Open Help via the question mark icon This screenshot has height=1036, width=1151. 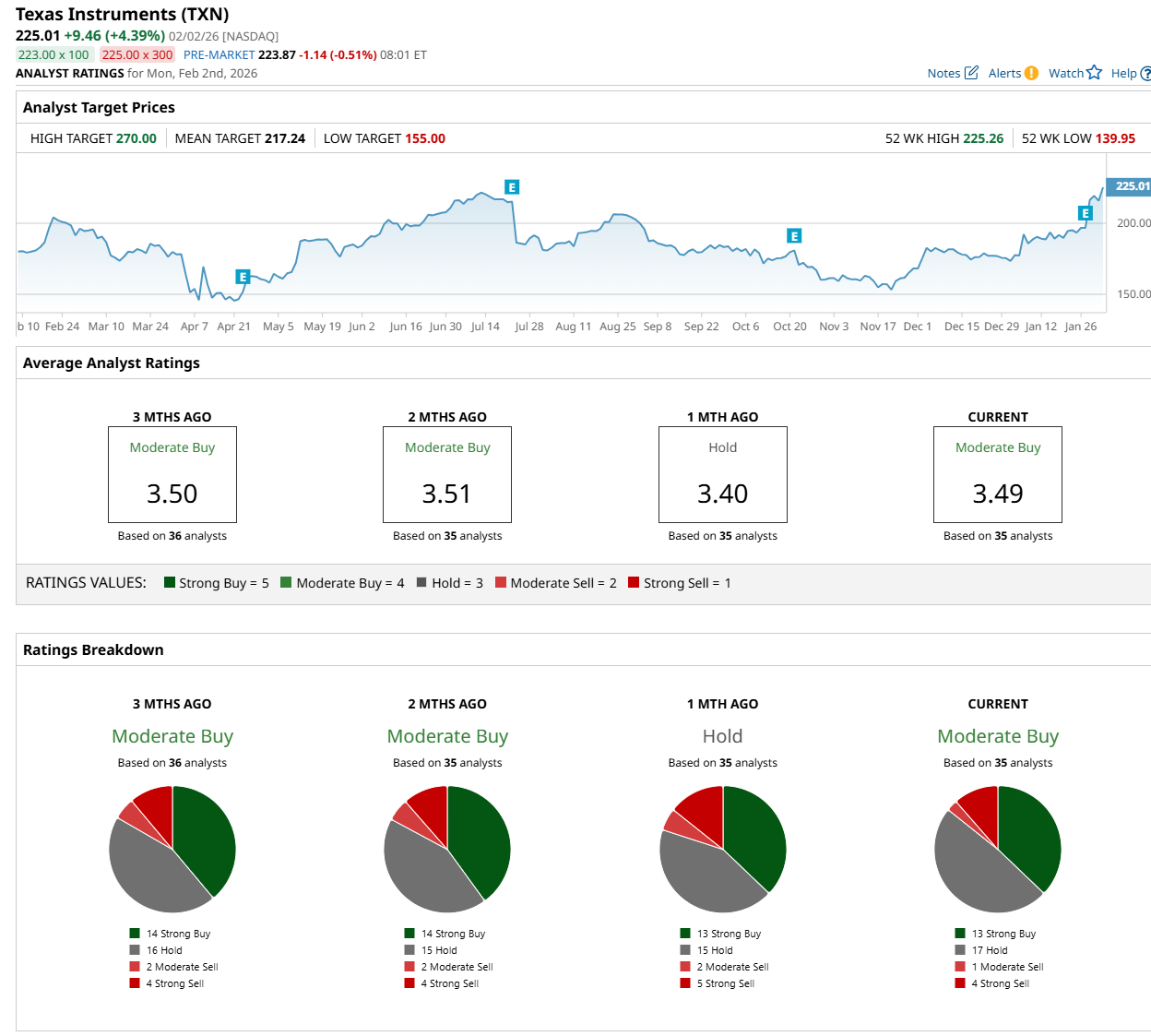coord(1145,74)
